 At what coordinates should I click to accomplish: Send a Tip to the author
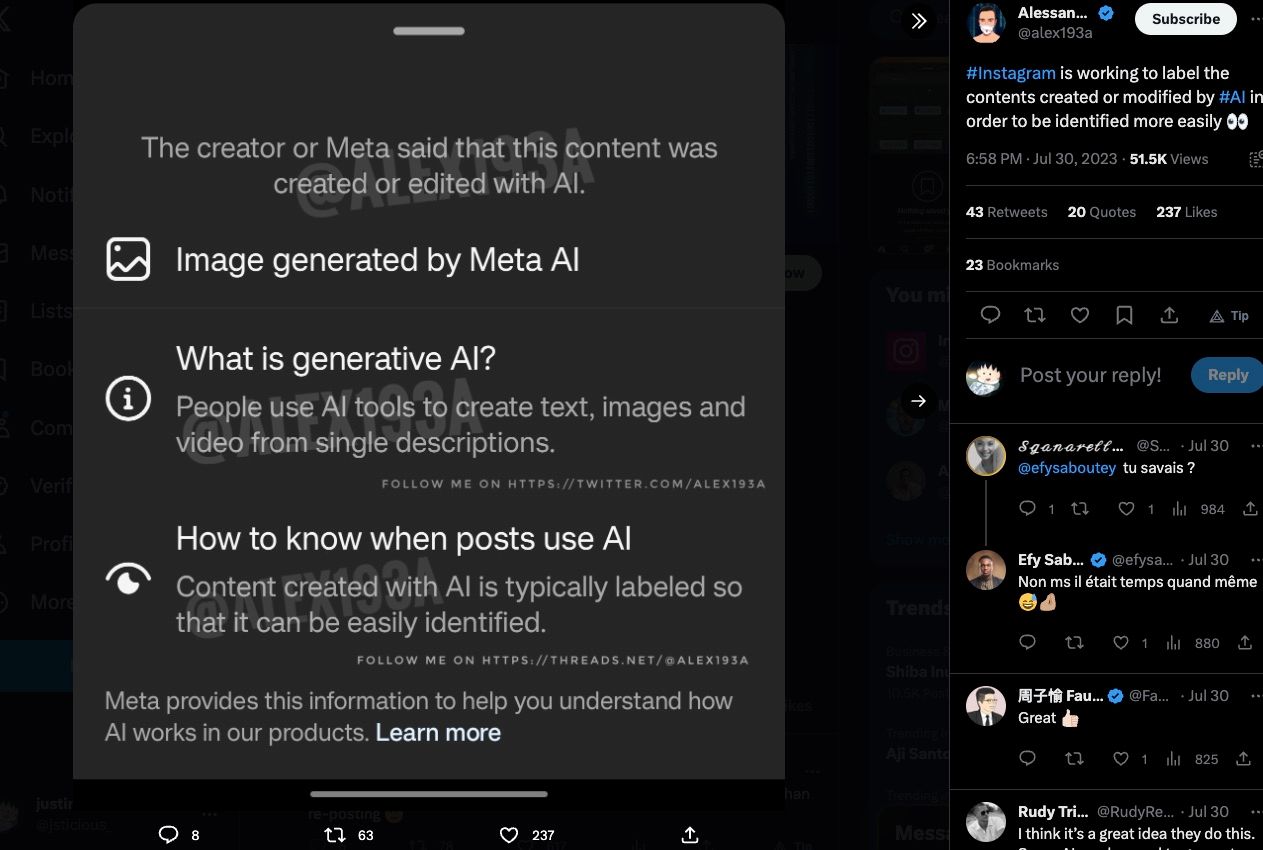(x=1229, y=315)
